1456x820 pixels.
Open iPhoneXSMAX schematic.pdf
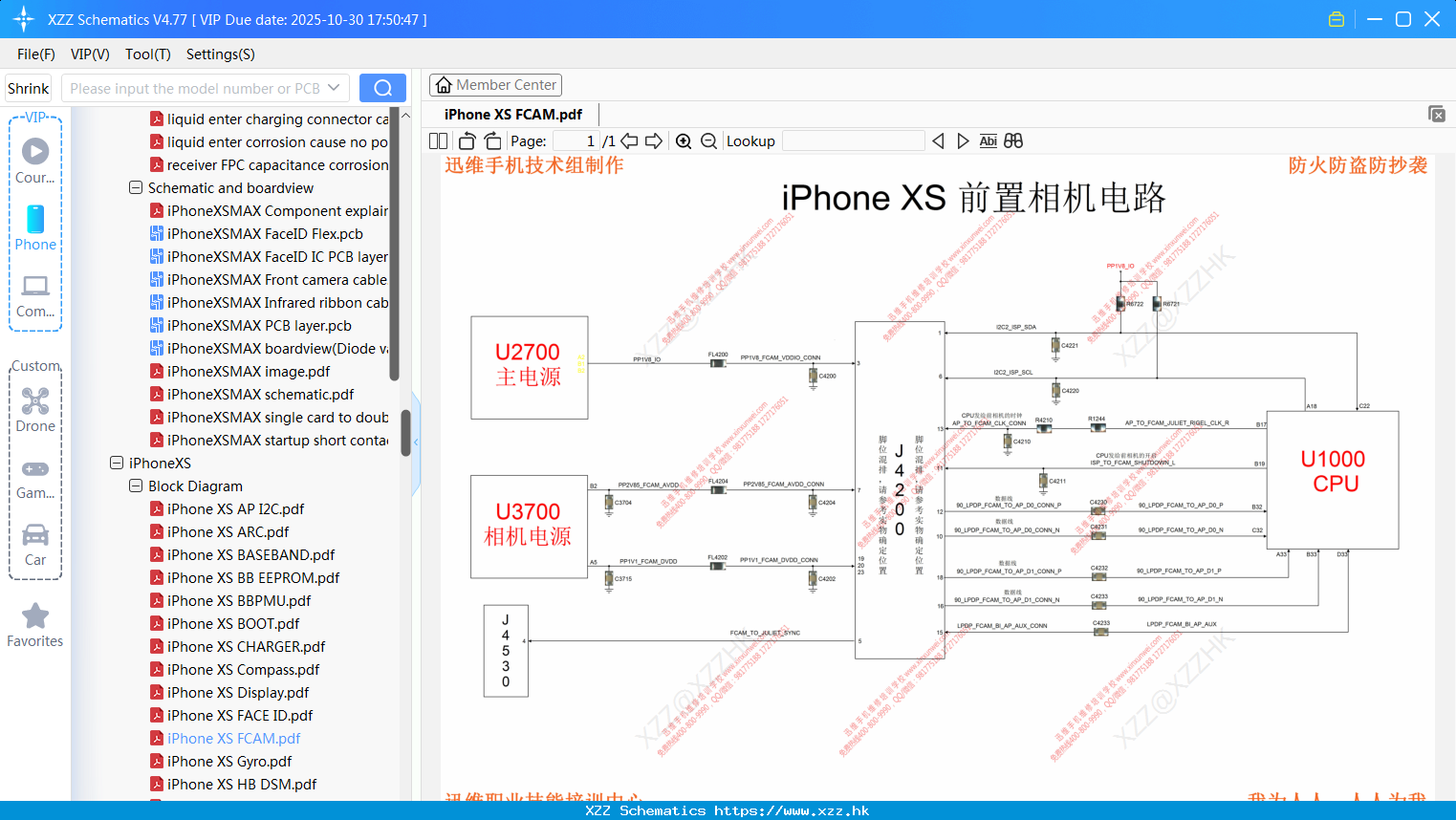[x=260, y=394]
